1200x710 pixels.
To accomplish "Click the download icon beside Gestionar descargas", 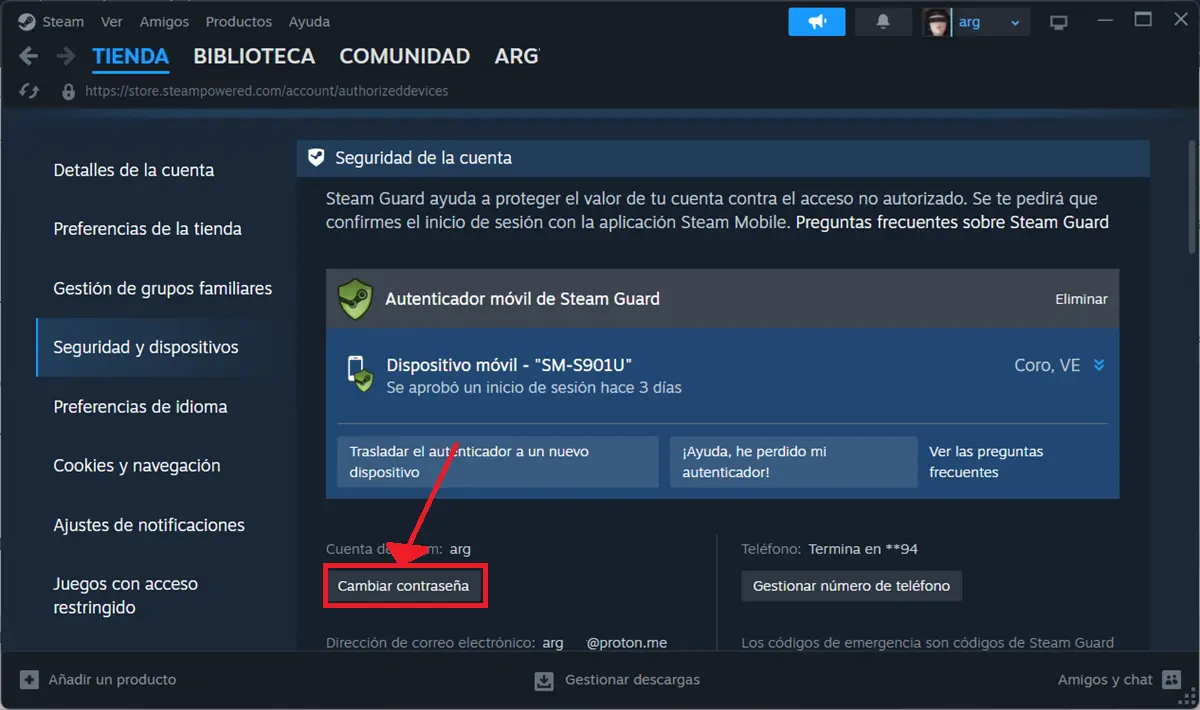I will [544, 680].
